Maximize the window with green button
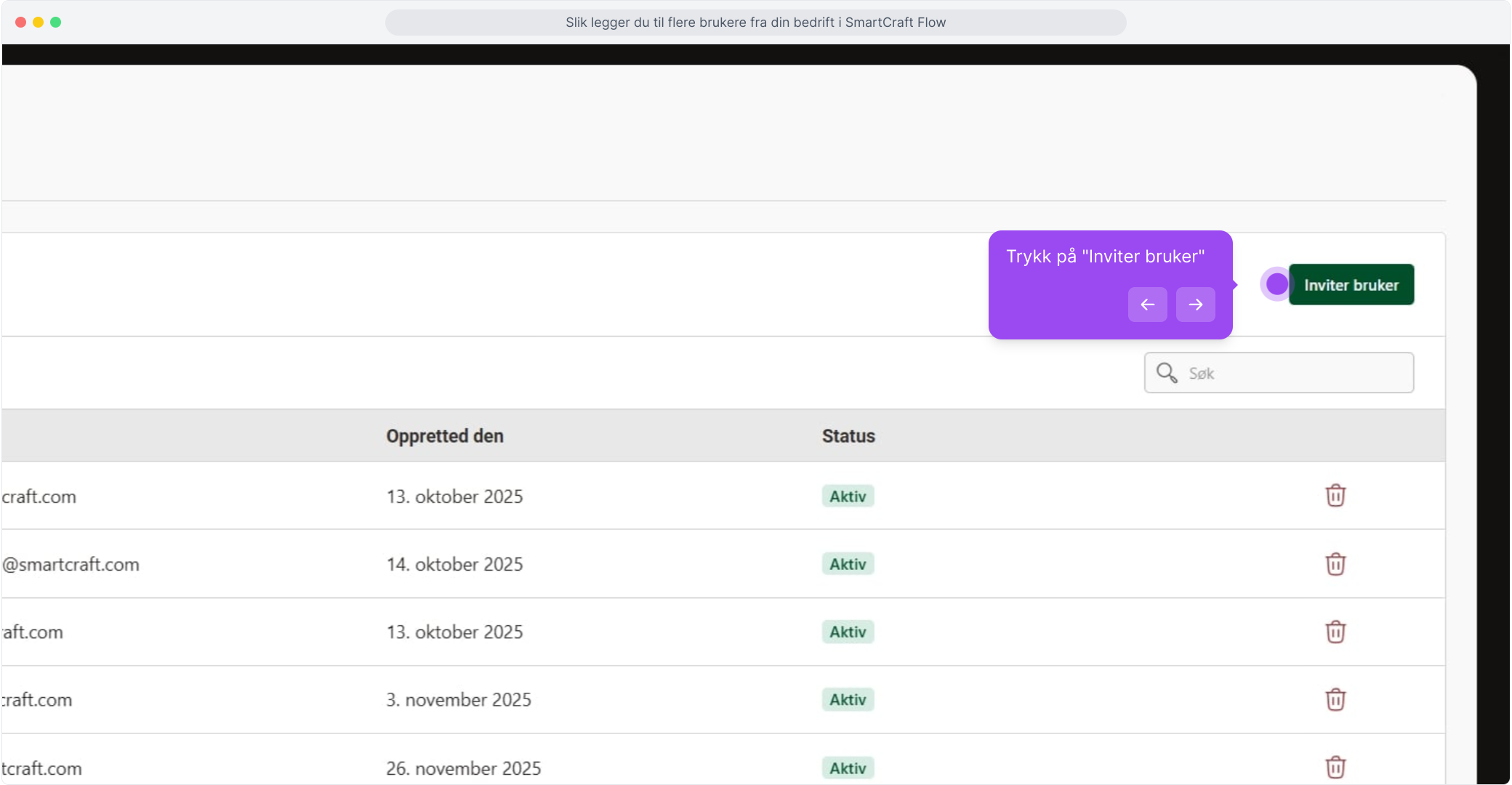Image resolution: width=1512 pixels, height=785 pixels. pyautogui.click(x=55, y=23)
